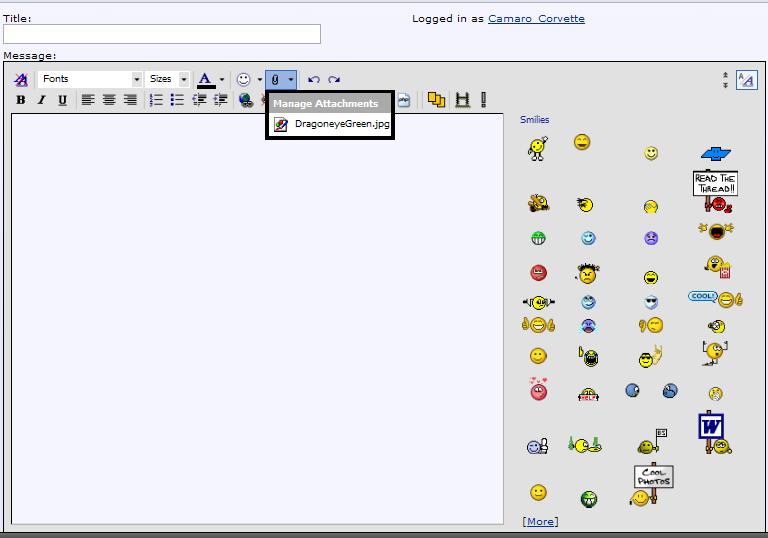Click the Title input field
Viewport: 768px width, 538px height.
pos(162,34)
